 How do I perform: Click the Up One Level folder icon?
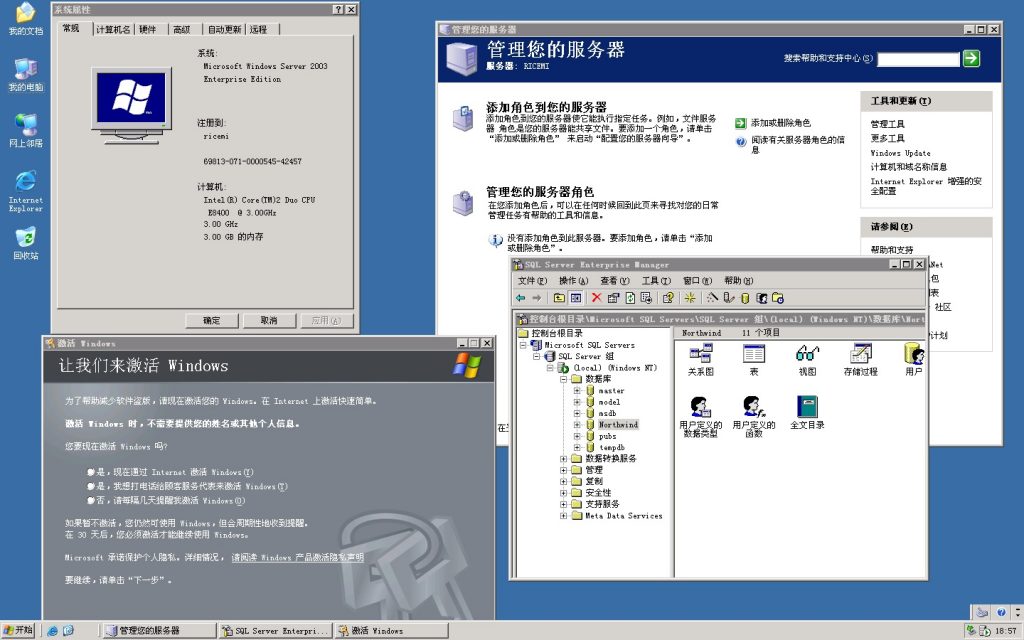click(560, 298)
